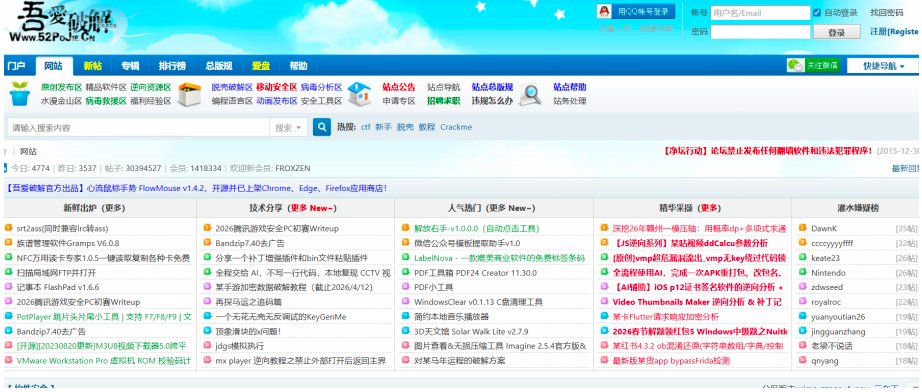Open the 专辑 nav tab

tap(130, 66)
